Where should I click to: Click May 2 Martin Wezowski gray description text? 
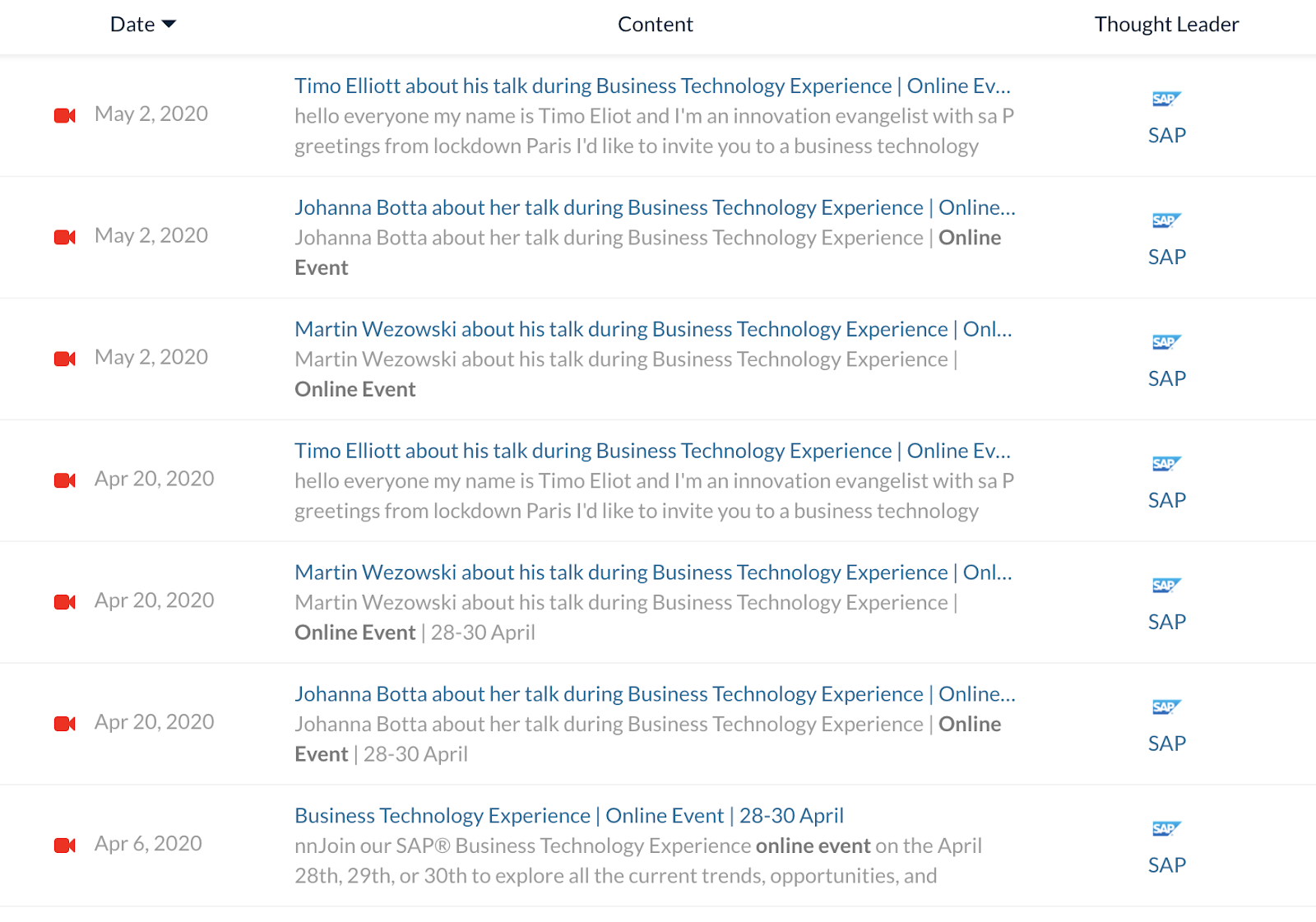pyautogui.click(x=626, y=374)
